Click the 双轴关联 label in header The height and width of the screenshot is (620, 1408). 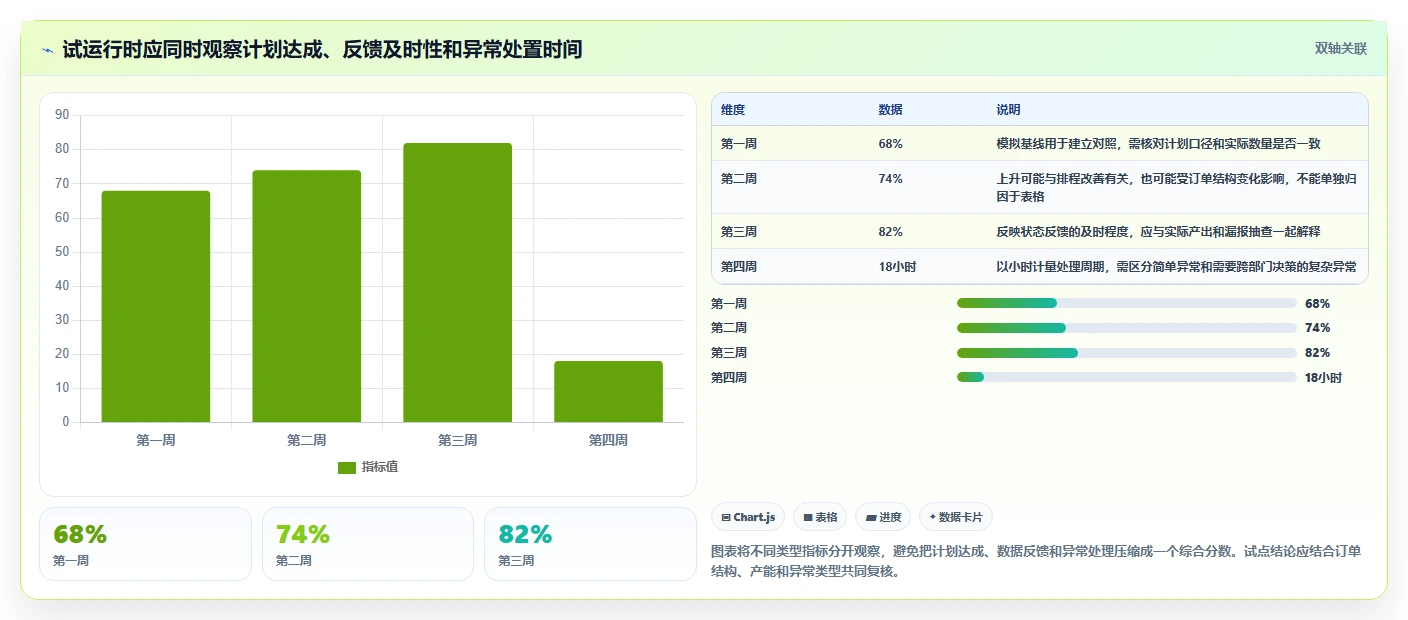pyautogui.click(x=1340, y=49)
